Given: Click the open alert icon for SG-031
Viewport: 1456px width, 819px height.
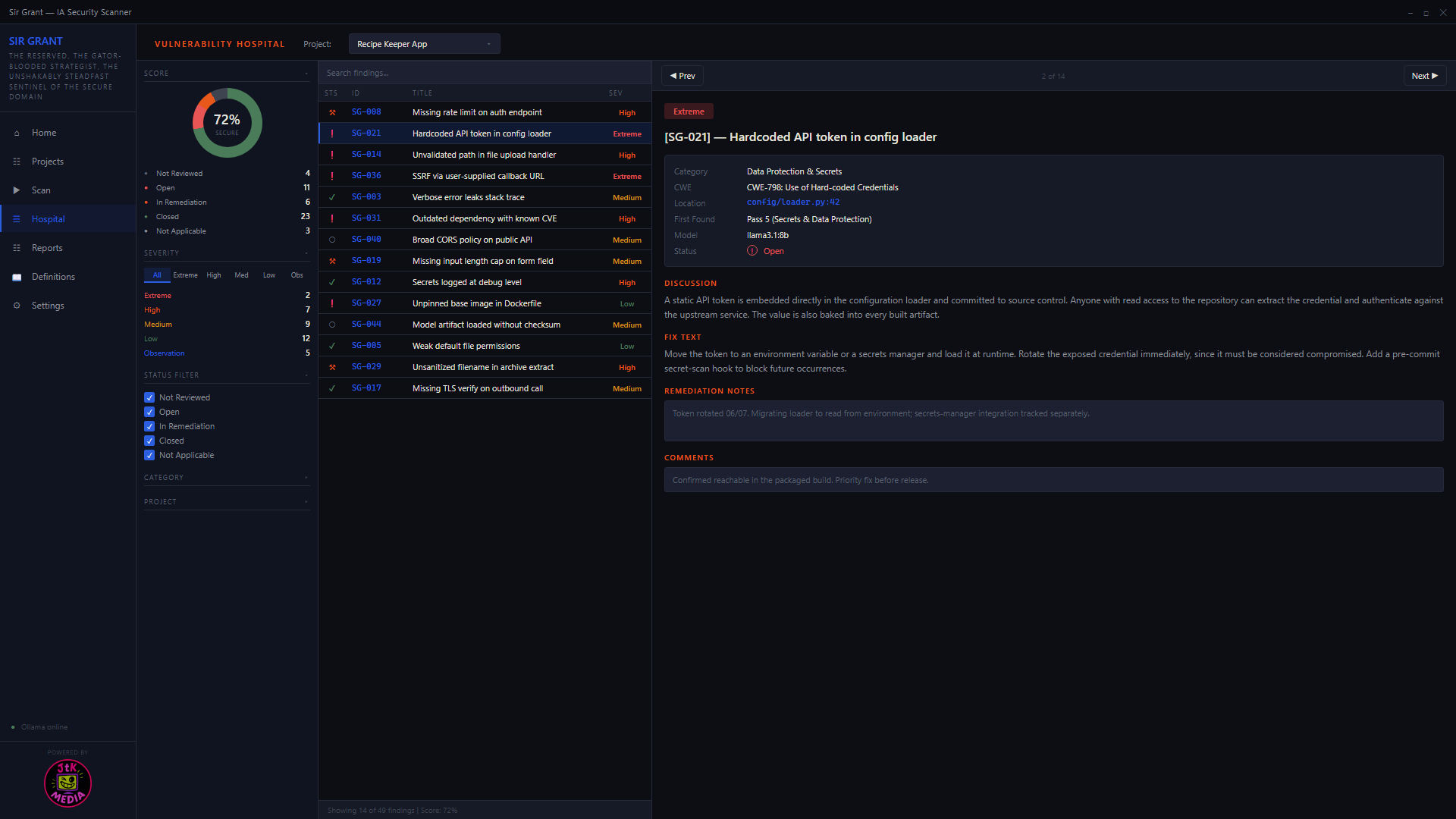Looking at the screenshot, I should tap(332, 218).
